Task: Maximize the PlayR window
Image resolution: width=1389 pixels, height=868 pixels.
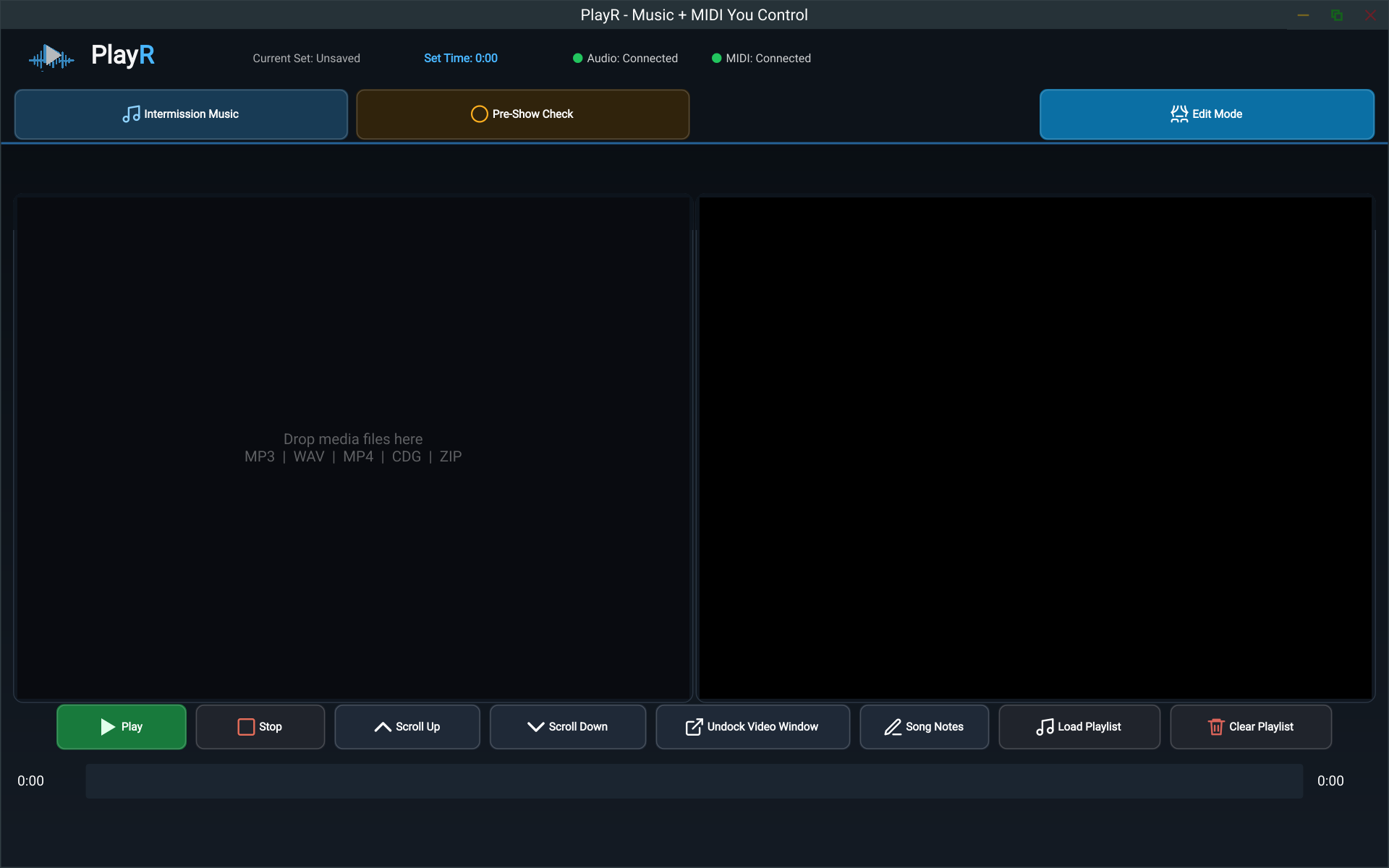Action: (1336, 15)
